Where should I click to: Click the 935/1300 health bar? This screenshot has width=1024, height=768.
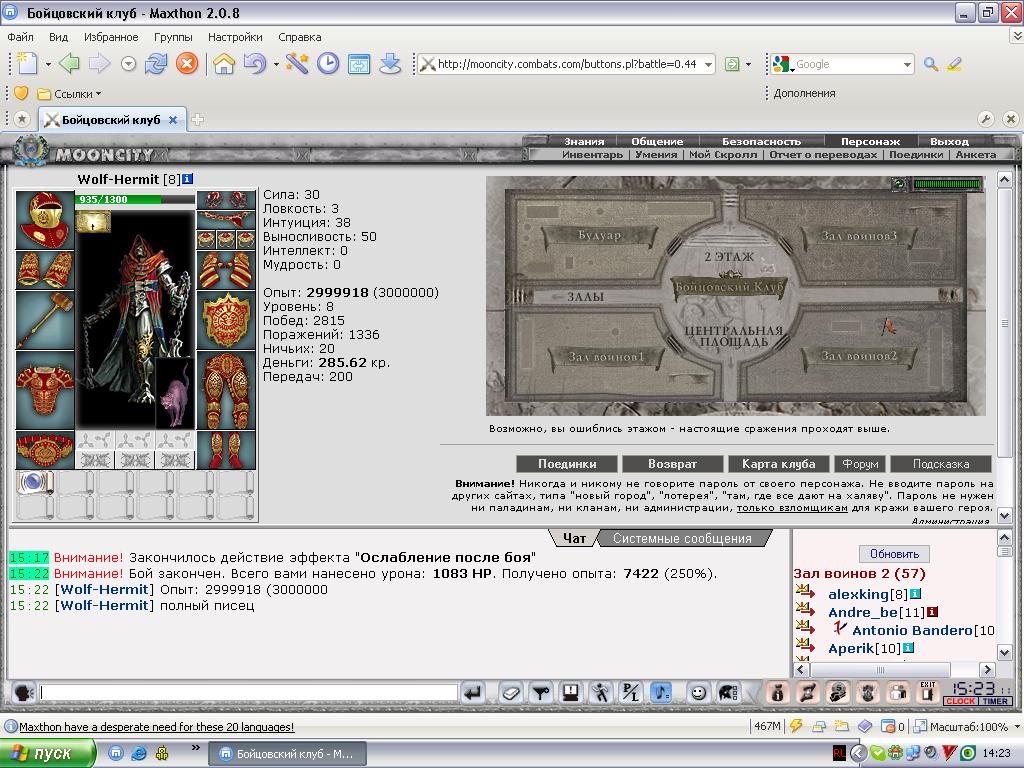point(135,199)
